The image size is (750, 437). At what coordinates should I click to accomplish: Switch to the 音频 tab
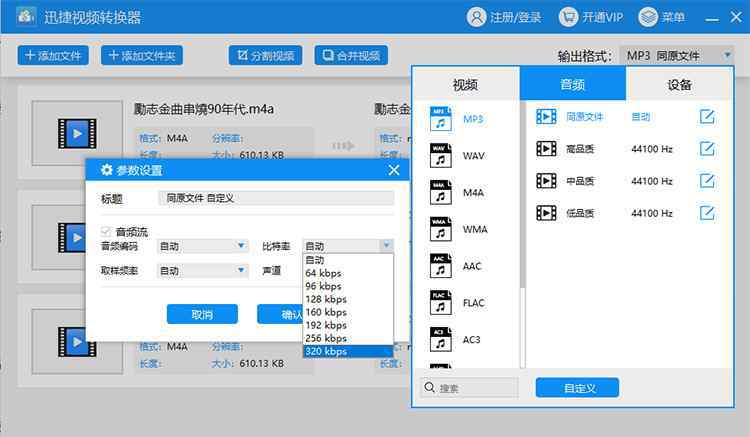pos(573,84)
